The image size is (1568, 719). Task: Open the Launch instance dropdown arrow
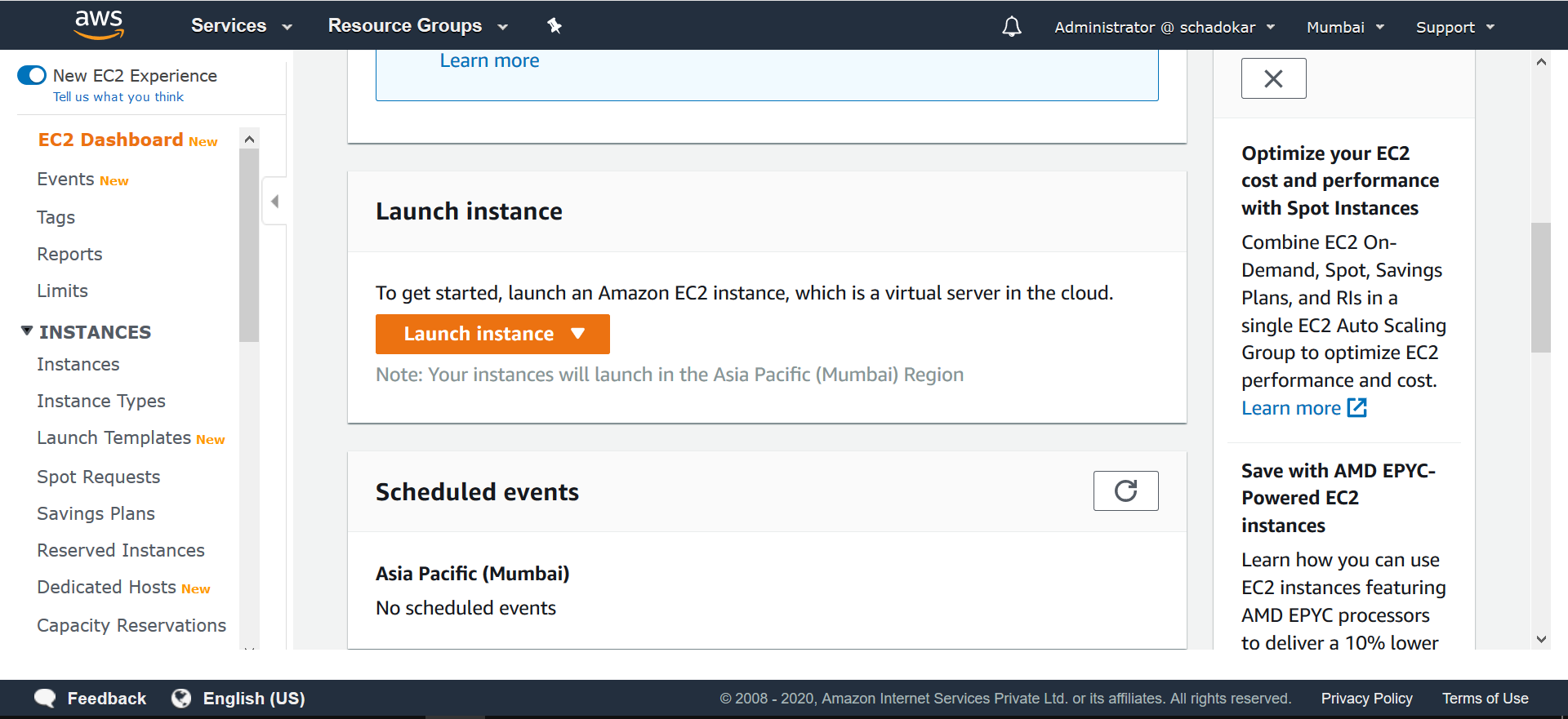click(578, 334)
